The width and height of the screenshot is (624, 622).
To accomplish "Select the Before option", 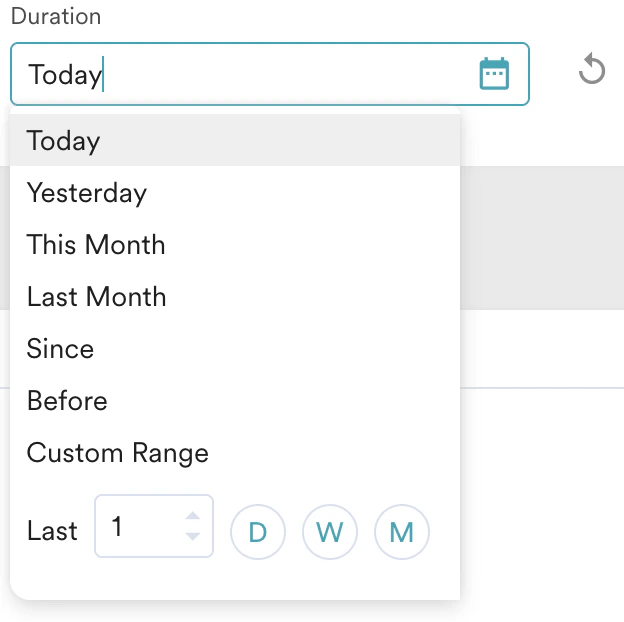I will tap(67, 401).
